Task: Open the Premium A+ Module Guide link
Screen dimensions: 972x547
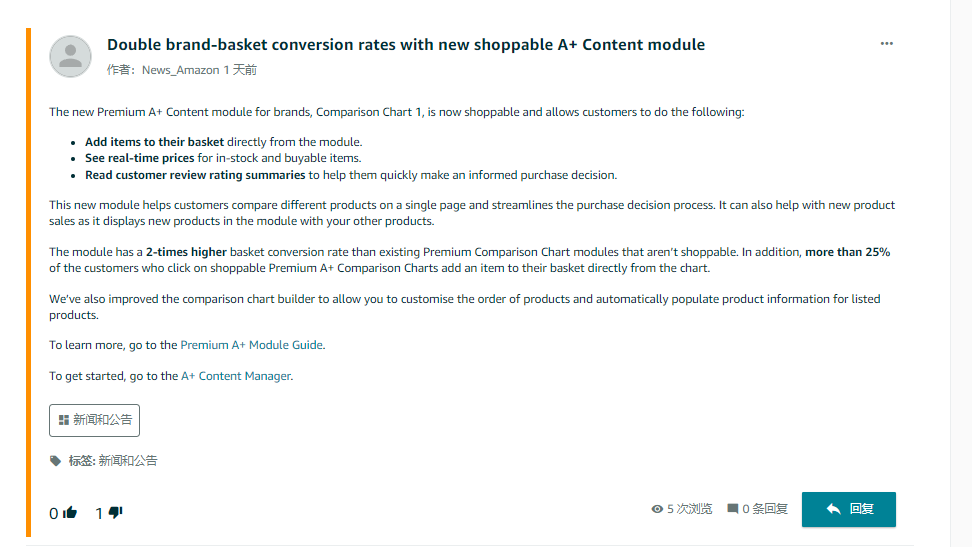Action: tap(252, 345)
